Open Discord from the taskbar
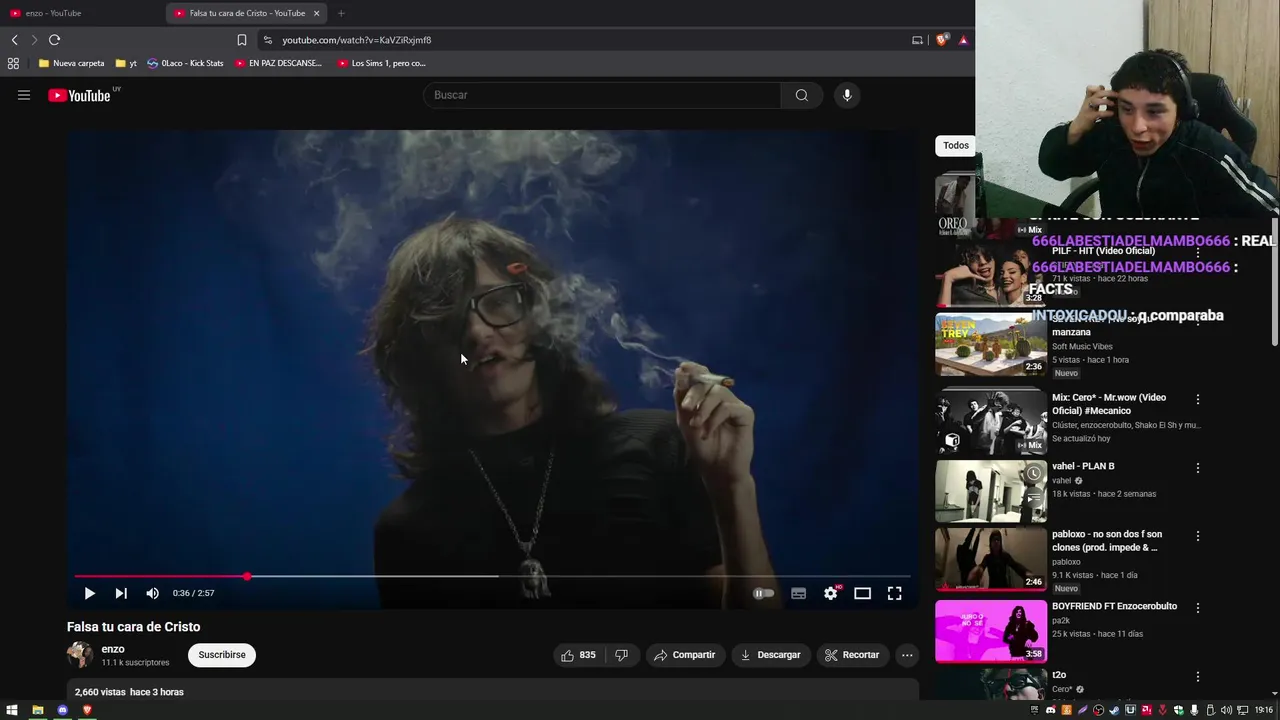 [x=62, y=710]
